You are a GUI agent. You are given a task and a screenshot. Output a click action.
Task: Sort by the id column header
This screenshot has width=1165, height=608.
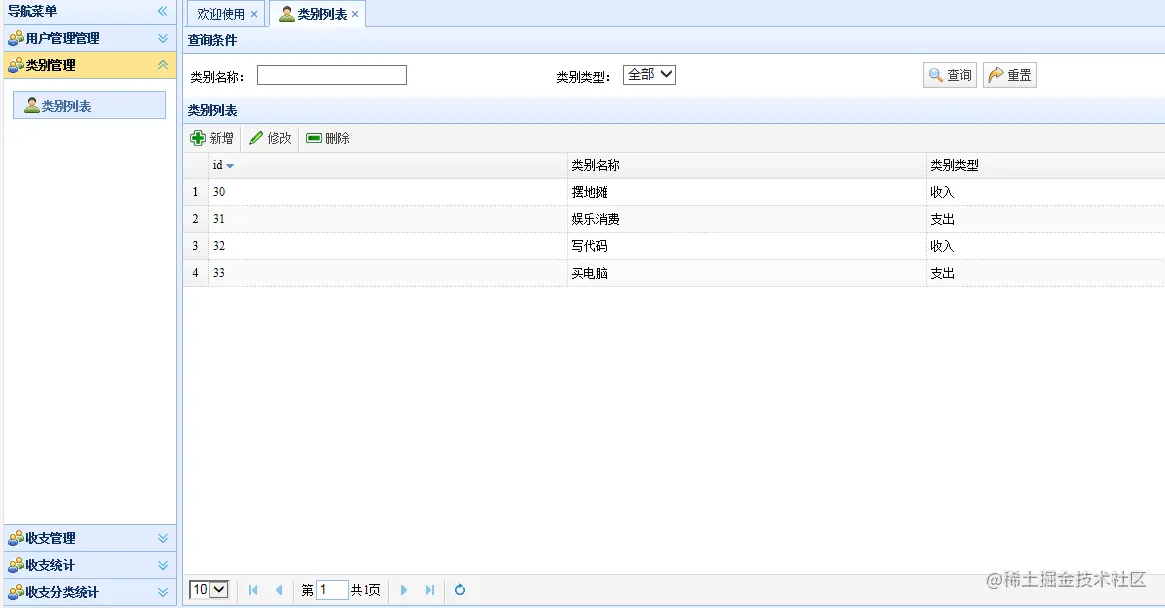coord(387,165)
